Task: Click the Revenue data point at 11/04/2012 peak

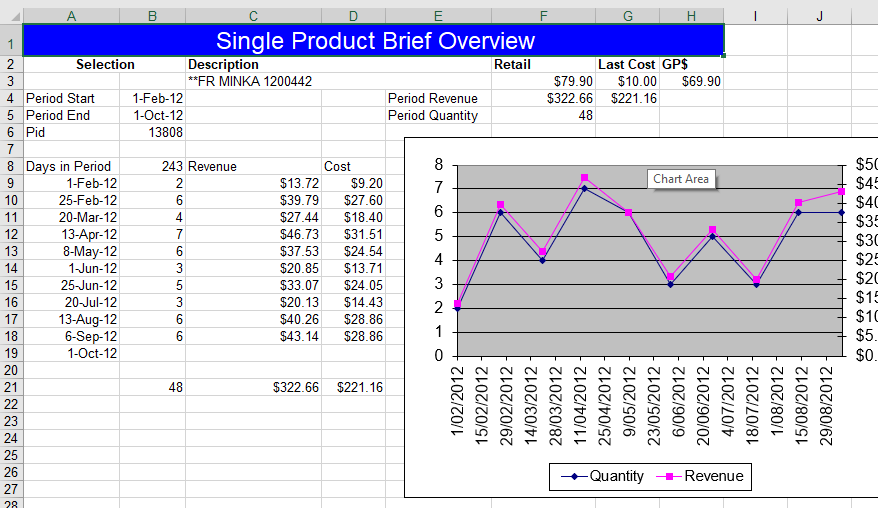Action: coord(585,178)
